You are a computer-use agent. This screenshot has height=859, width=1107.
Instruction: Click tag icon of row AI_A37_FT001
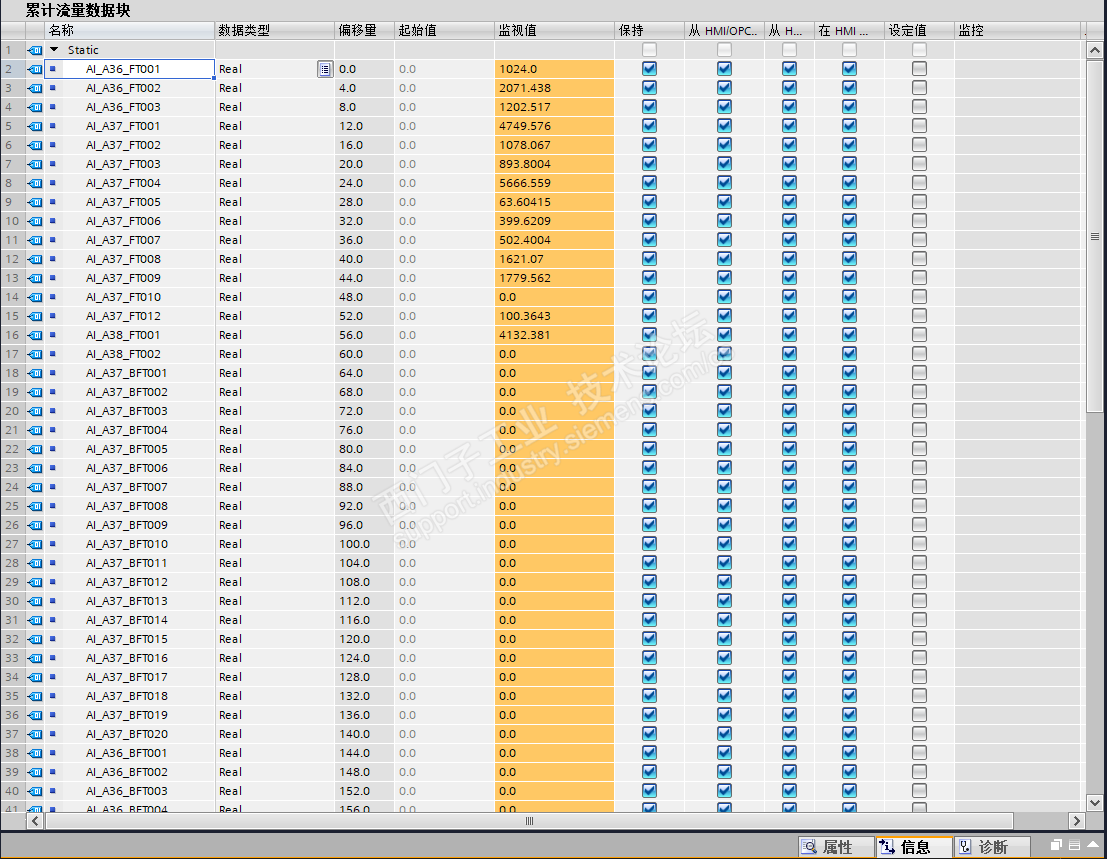tap(35, 126)
